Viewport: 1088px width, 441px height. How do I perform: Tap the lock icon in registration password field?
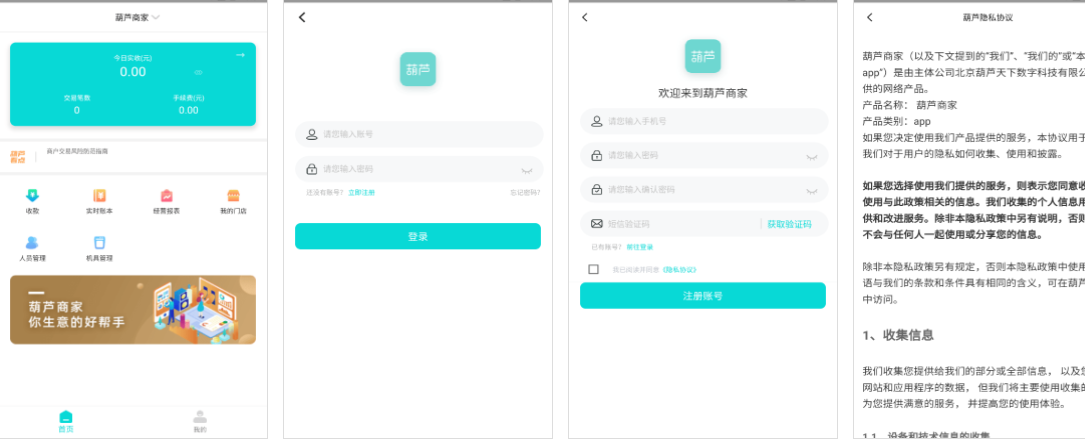point(597,155)
